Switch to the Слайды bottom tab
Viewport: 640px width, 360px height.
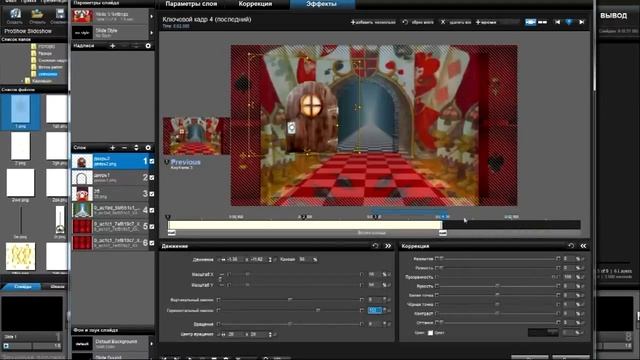coord(22,287)
